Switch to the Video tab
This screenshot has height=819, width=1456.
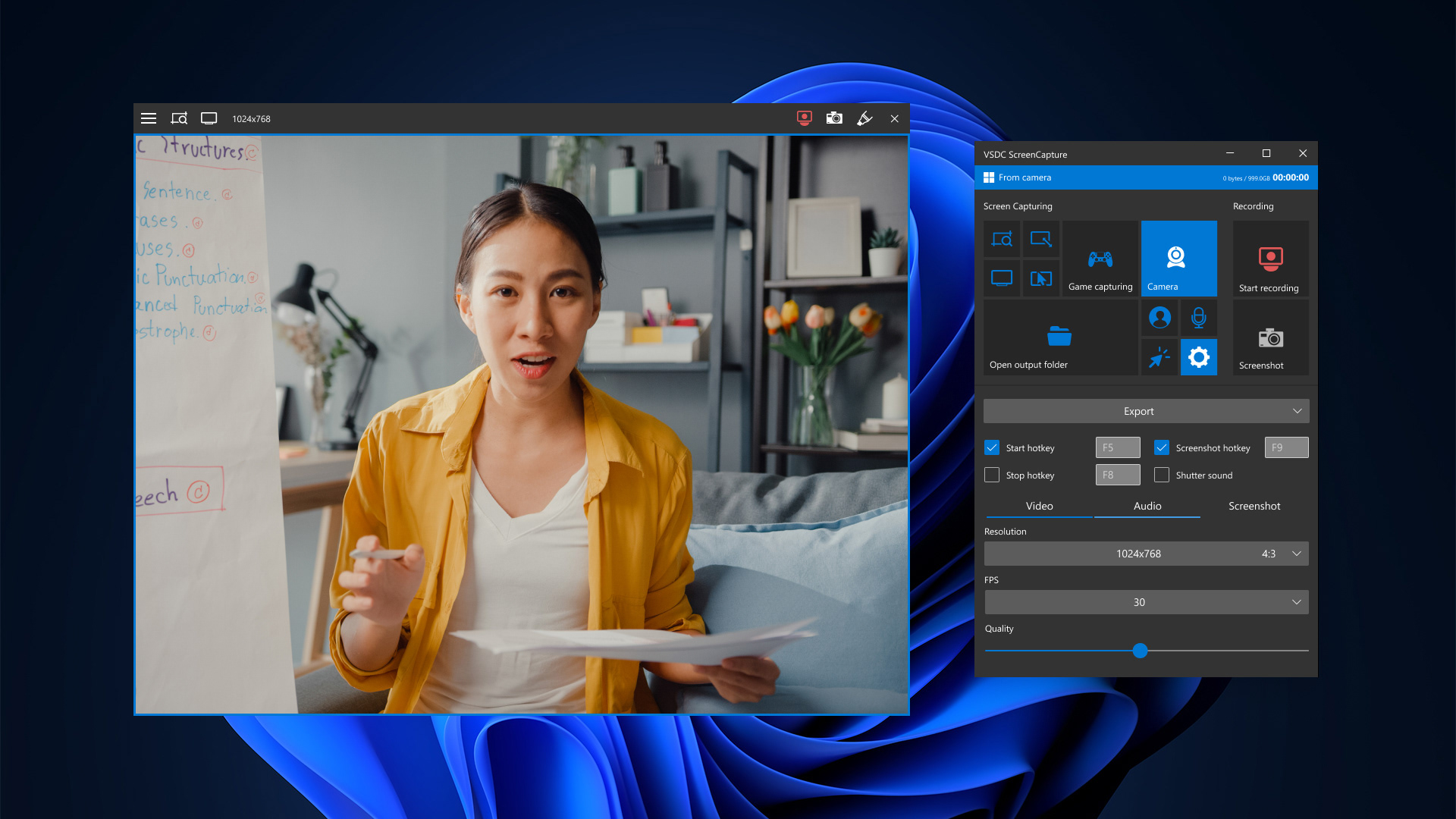coord(1038,506)
